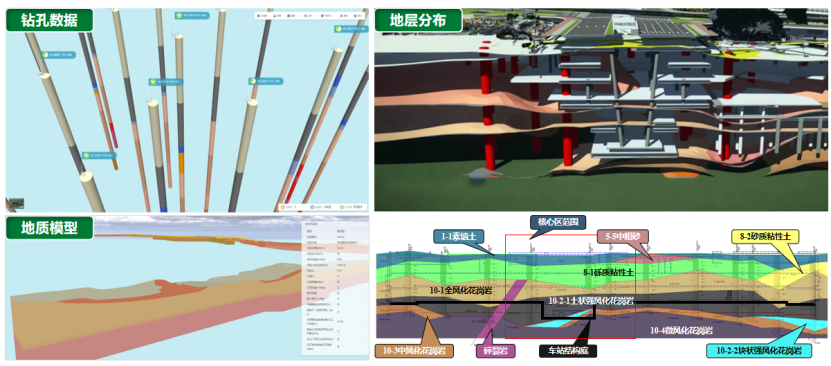Click the orange status counter at bottom
Image resolution: width=831 pixels, height=366 pixels.
tap(288, 207)
